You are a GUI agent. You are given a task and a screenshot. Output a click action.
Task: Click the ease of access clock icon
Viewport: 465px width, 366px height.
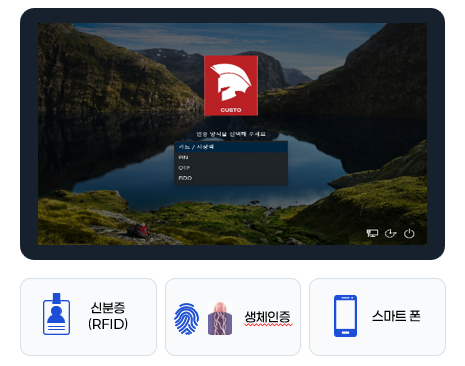pyautogui.click(x=390, y=233)
